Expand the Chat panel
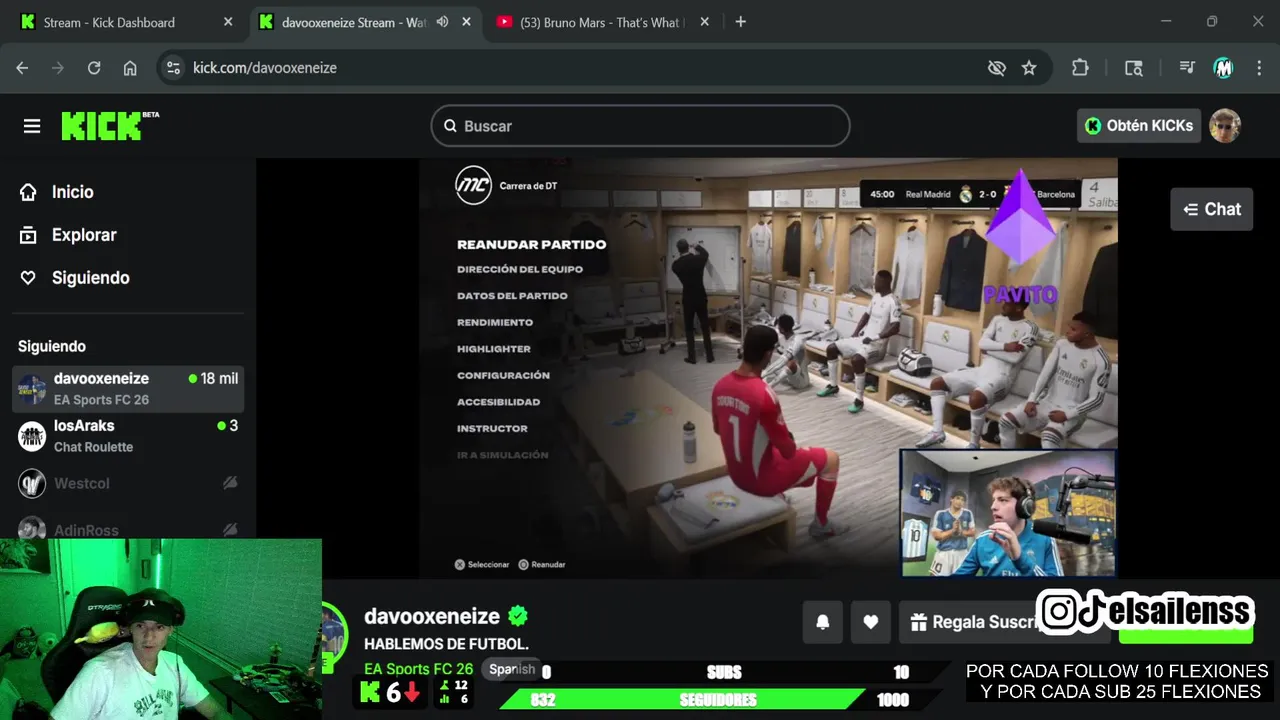Screen dimensions: 1280x720 1211,209
